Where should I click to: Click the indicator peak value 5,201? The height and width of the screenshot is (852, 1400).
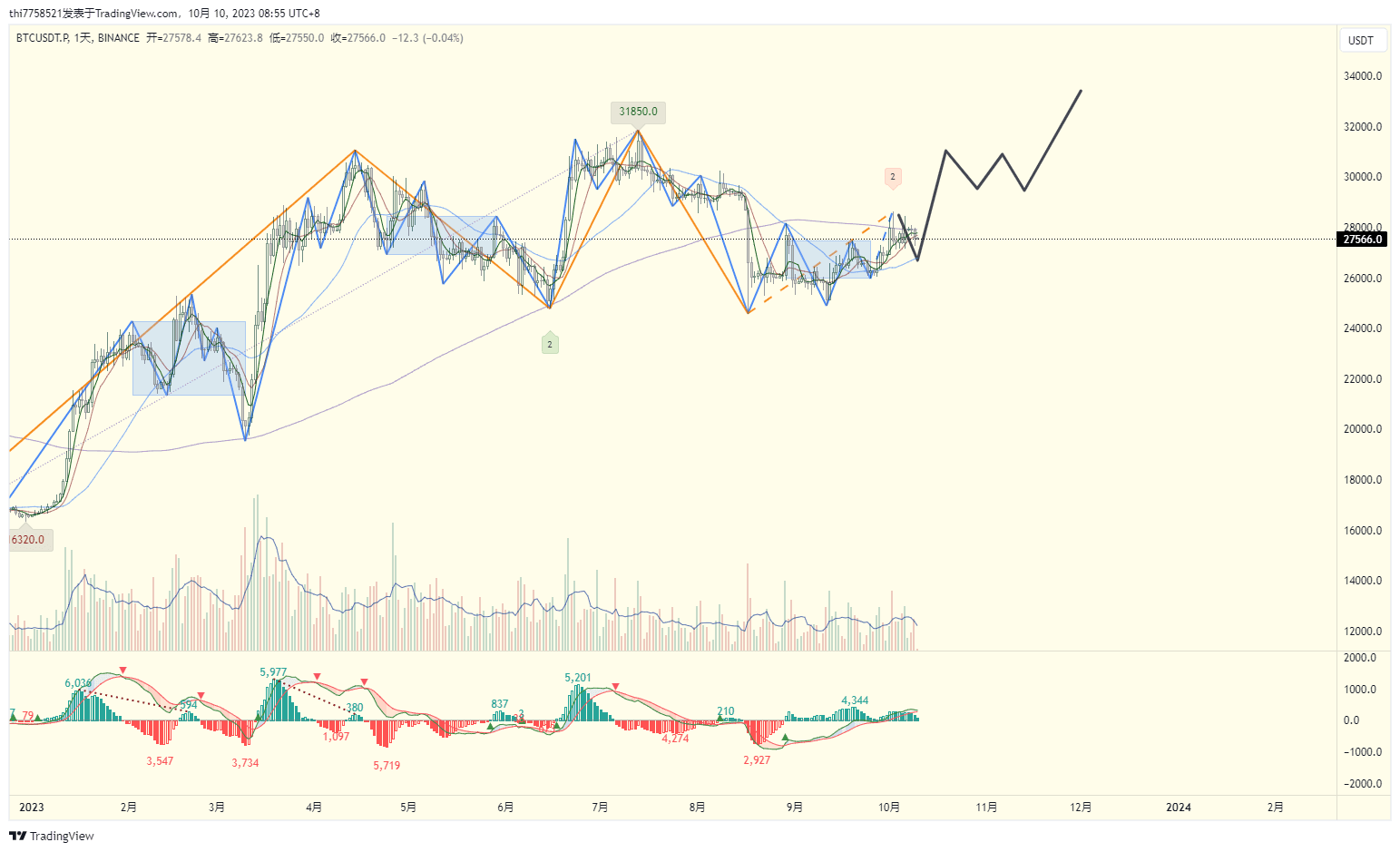(x=578, y=678)
